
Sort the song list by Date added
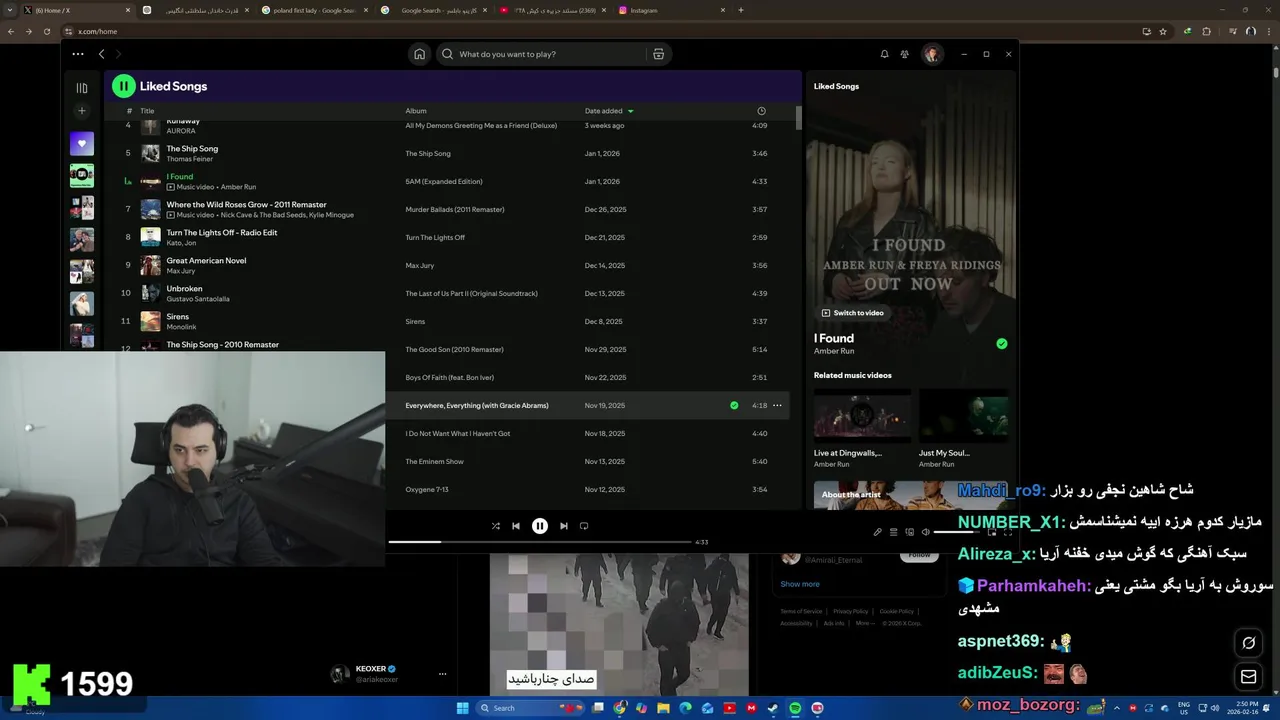[x=609, y=111]
